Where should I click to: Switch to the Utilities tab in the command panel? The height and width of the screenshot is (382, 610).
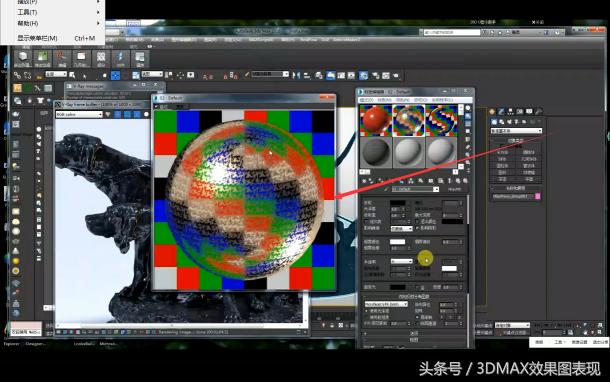(x=538, y=112)
